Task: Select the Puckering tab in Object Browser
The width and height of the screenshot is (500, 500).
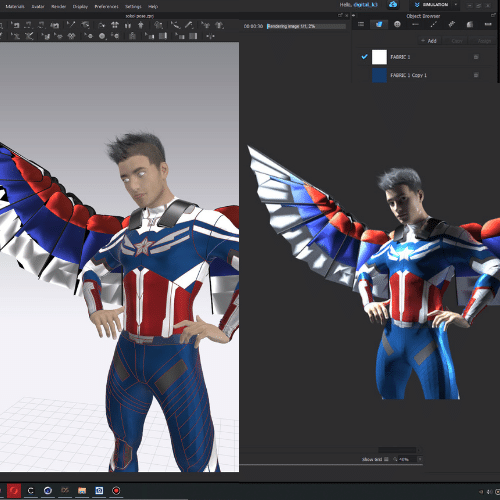Action: [x=452, y=24]
